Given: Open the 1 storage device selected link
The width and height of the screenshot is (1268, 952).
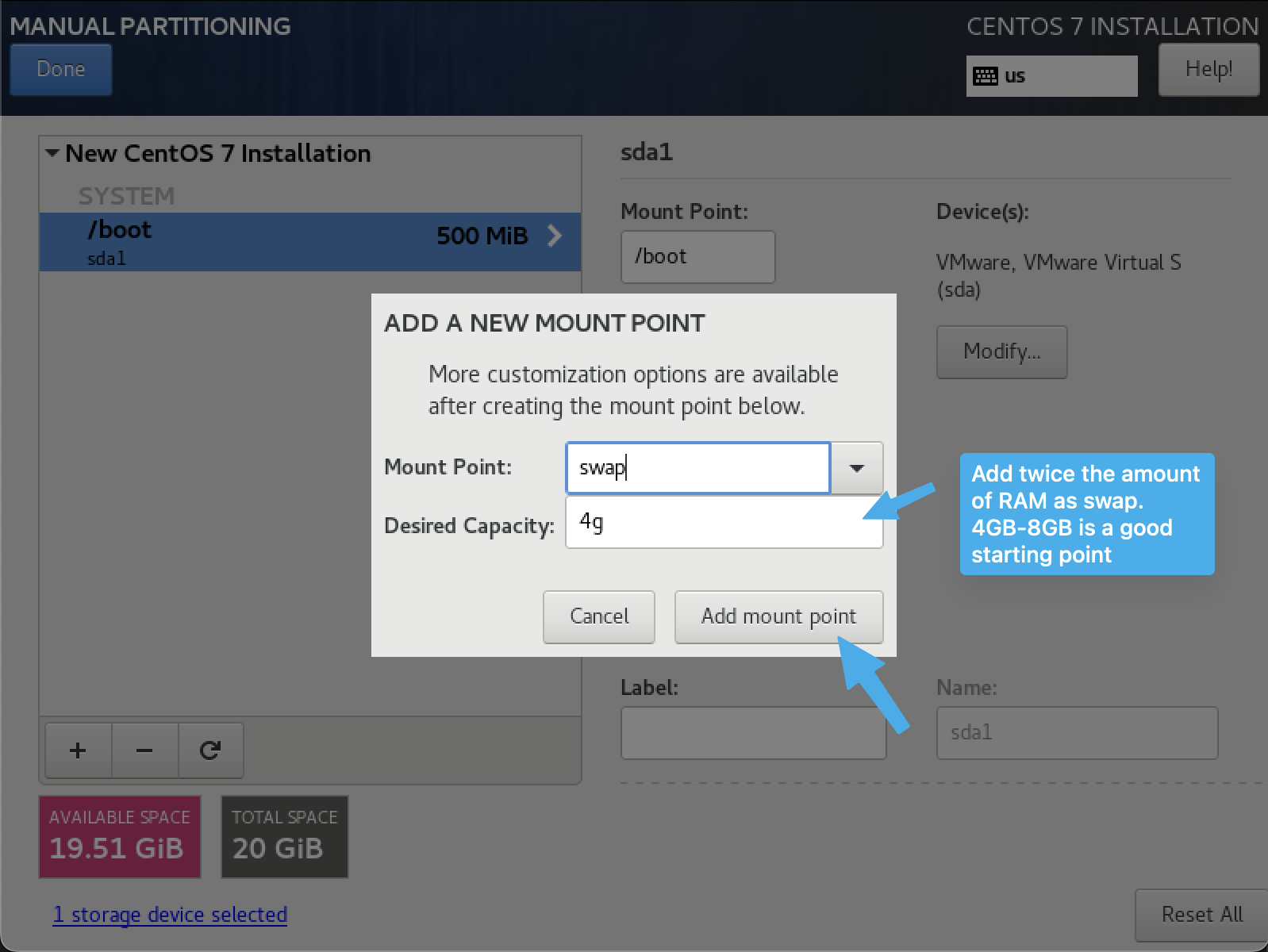Looking at the screenshot, I should click(170, 915).
